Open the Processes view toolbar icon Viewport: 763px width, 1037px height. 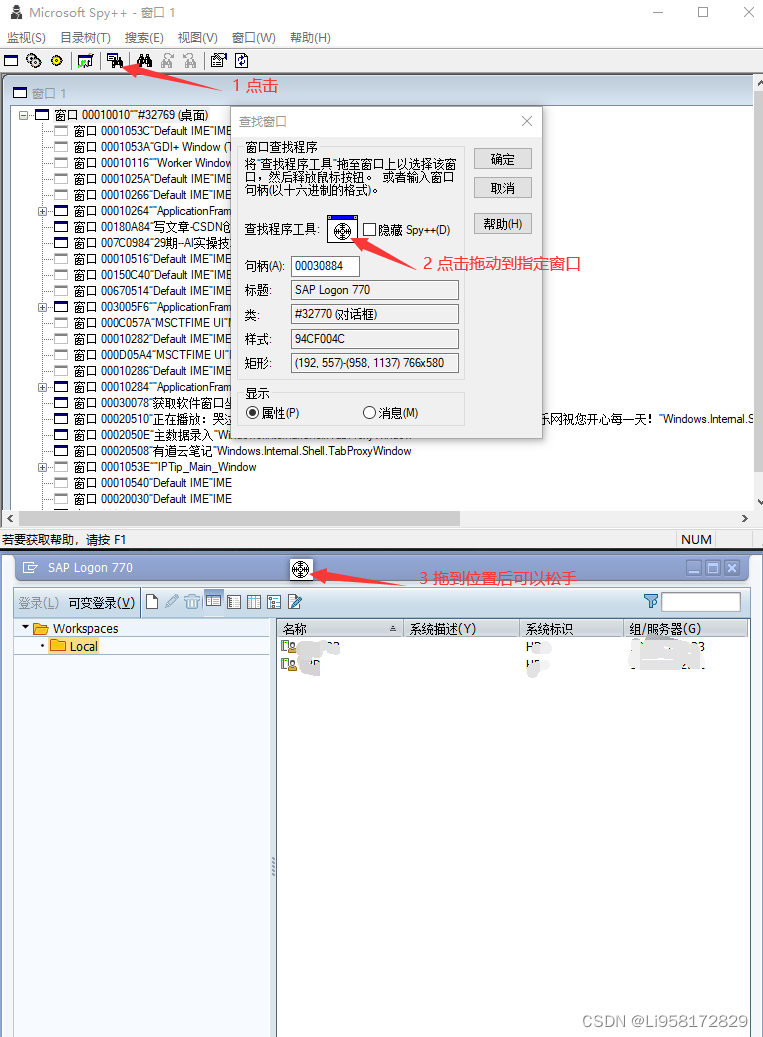(34, 61)
